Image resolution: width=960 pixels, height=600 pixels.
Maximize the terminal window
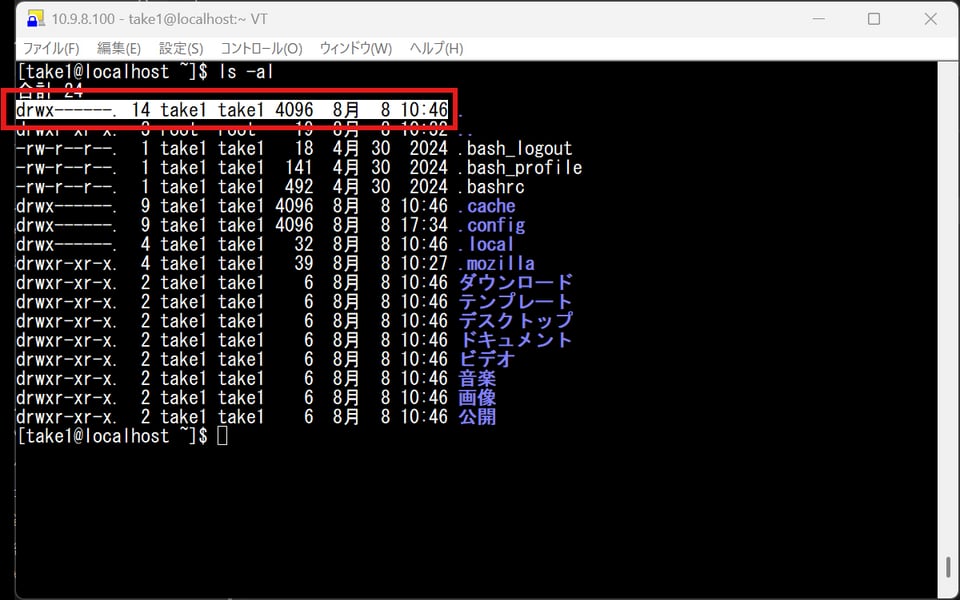(x=873, y=19)
